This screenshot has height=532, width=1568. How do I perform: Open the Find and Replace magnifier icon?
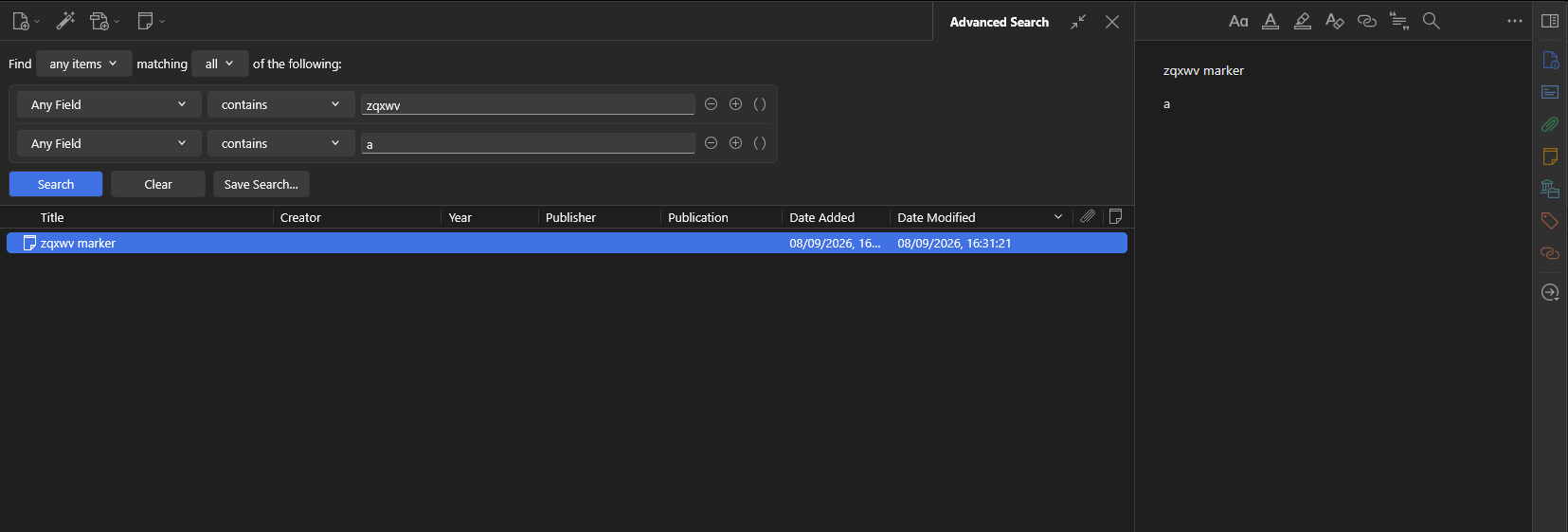tap(1432, 21)
